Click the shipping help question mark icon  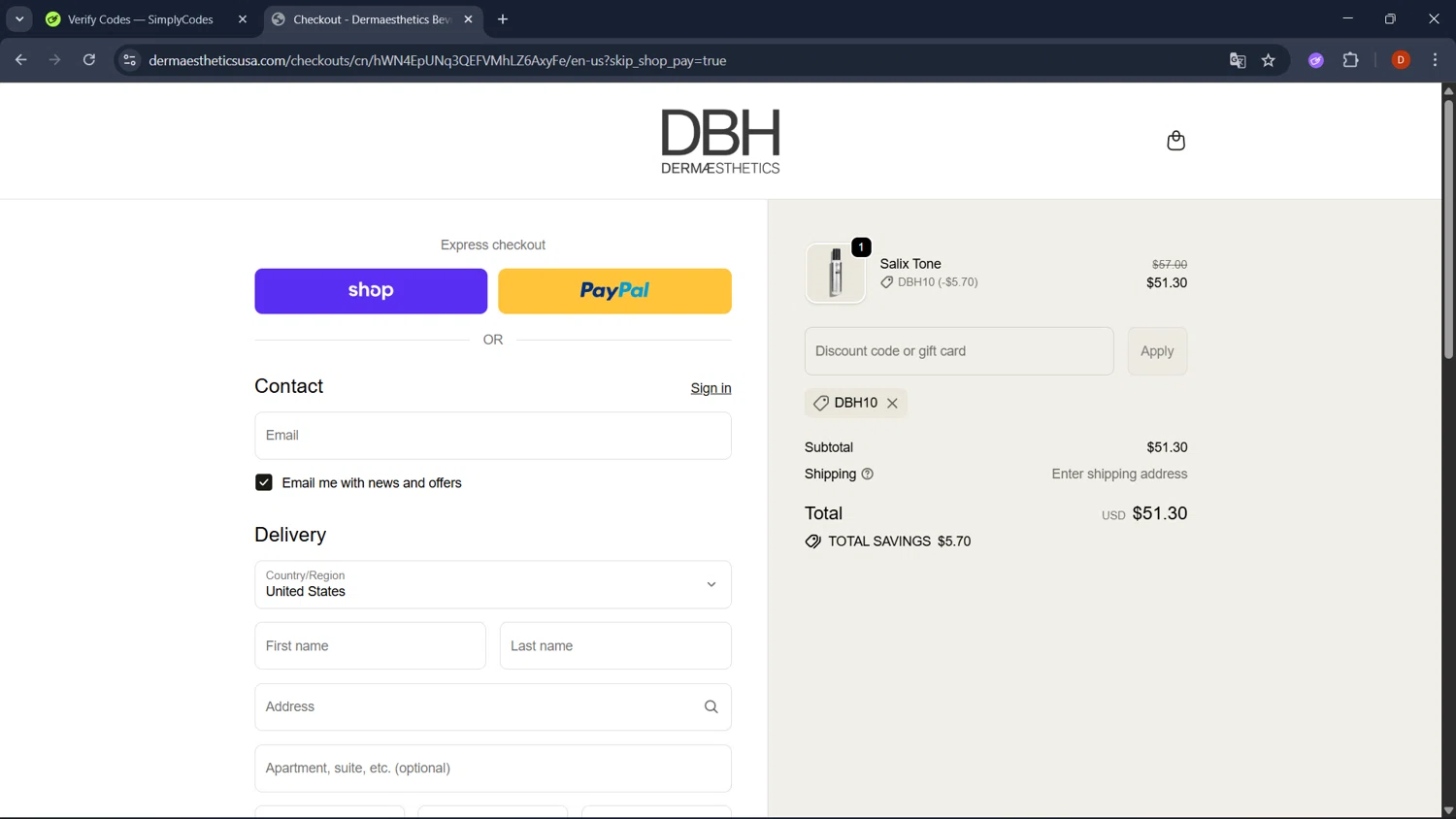pyautogui.click(x=868, y=475)
